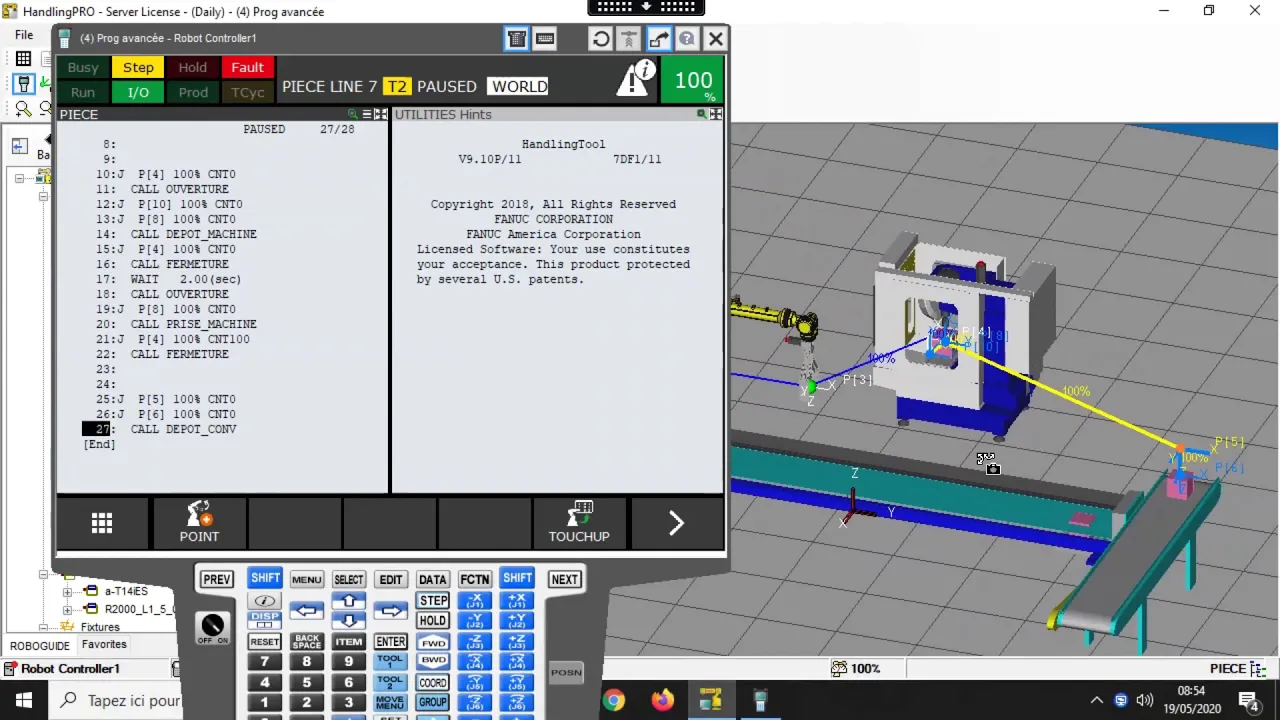Click the COORD key
This screenshot has width=1280, height=720.
click(x=433, y=683)
